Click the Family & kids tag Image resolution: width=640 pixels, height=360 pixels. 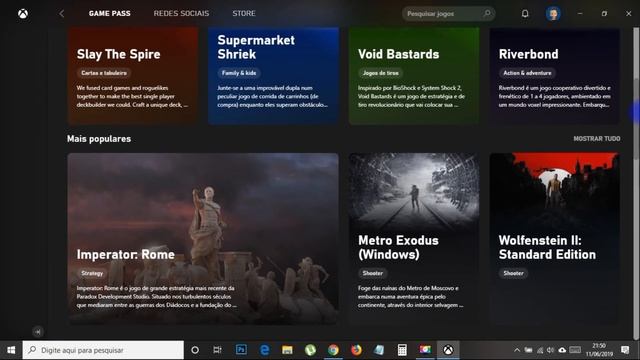239,73
